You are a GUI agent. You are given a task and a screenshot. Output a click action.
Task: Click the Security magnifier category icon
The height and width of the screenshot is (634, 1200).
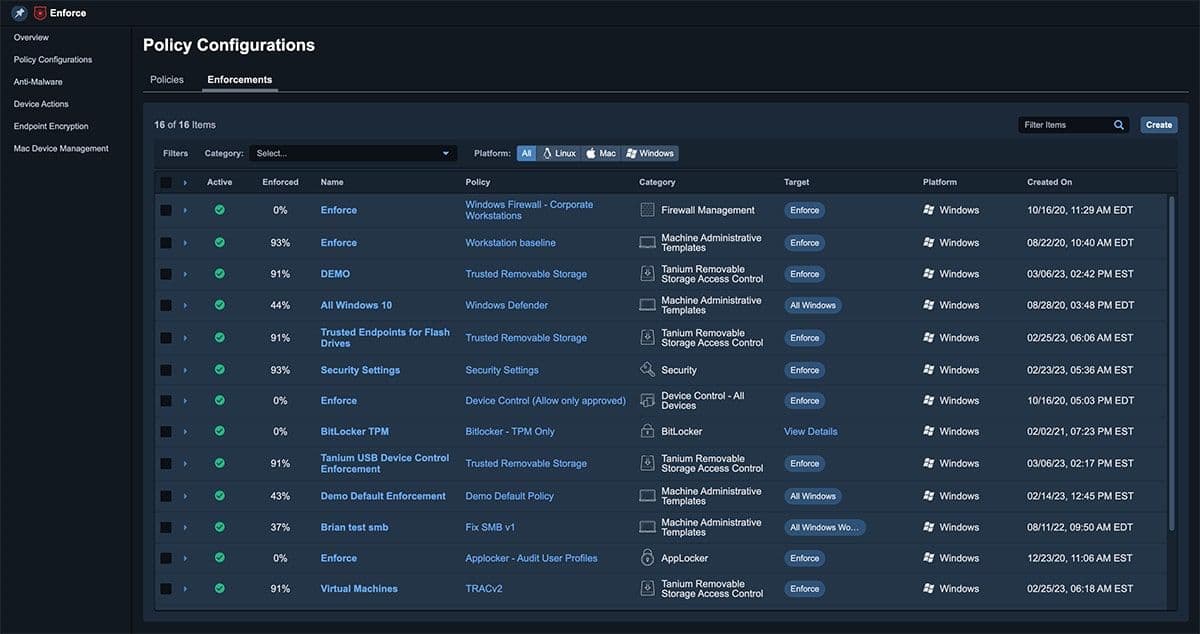click(647, 370)
